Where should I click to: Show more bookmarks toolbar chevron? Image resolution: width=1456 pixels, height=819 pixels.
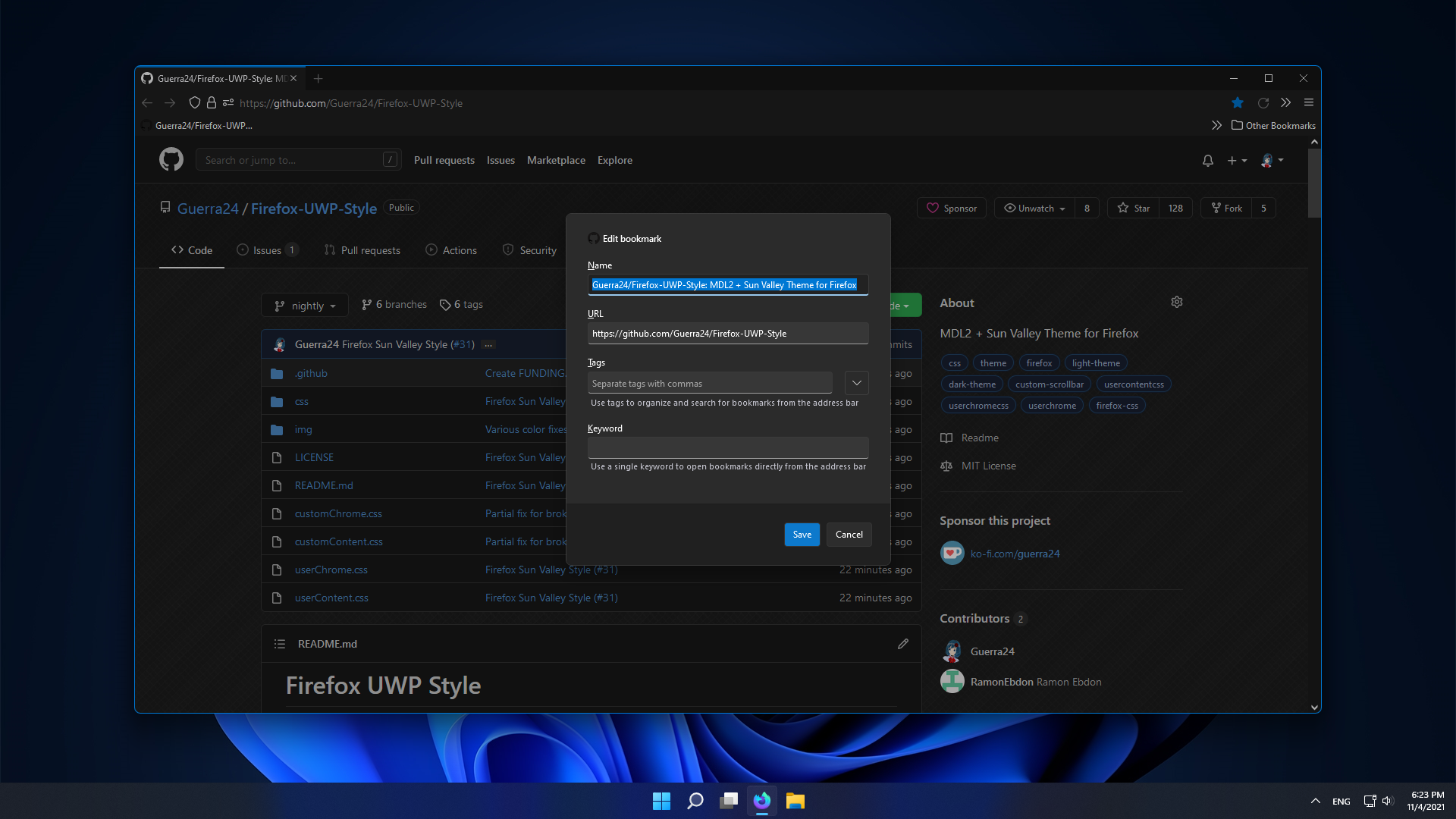[x=1216, y=126]
